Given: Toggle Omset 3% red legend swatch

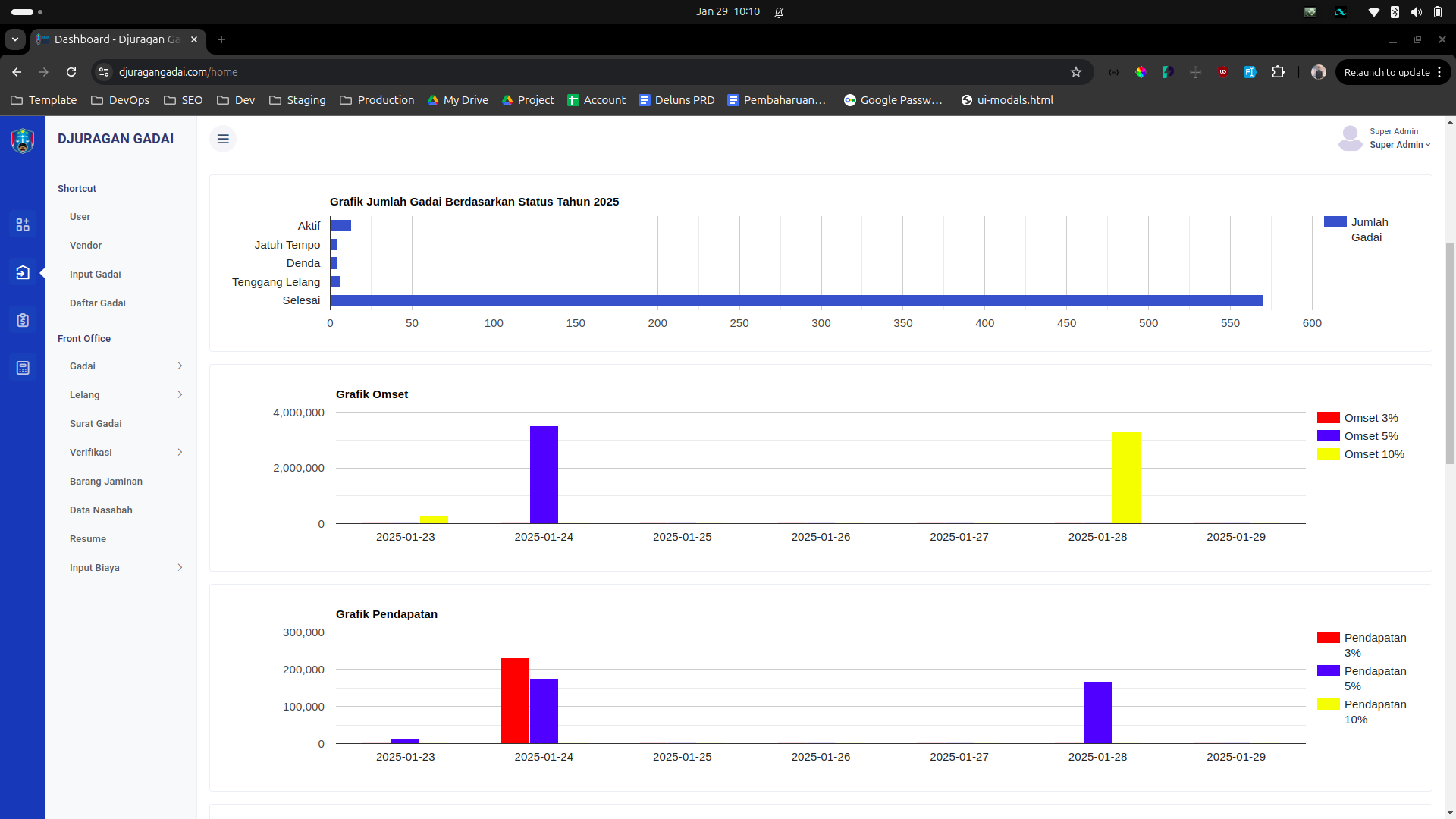Looking at the screenshot, I should 1328,418.
